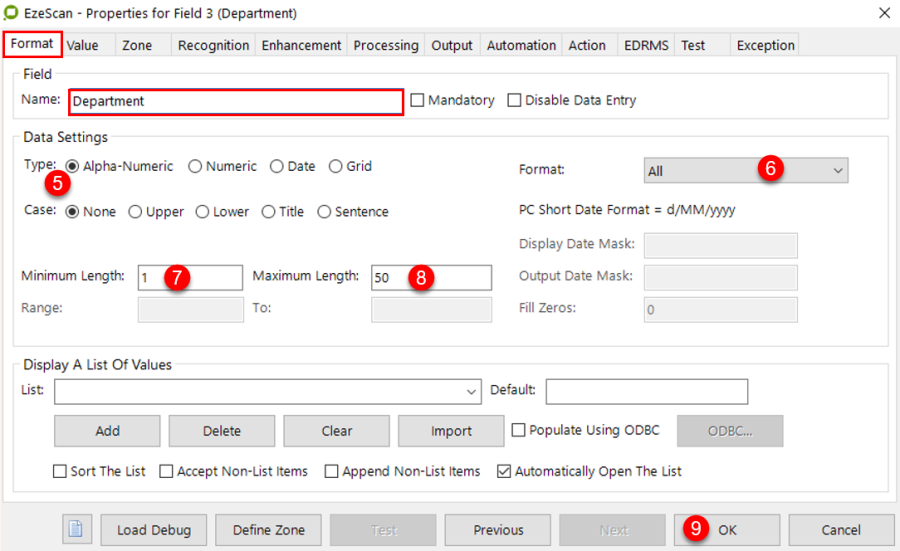
Task: Go to the Zone tab
Action: (x=137, y=45)
